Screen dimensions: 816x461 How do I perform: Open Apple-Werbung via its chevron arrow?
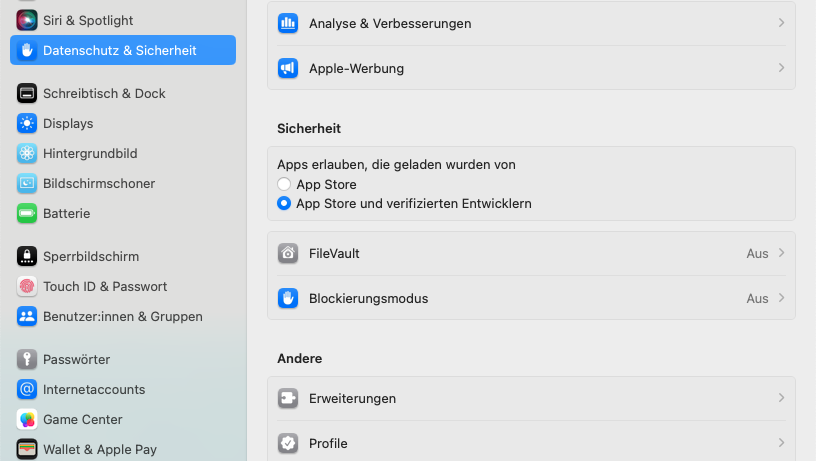pyautogui.click(x=781, y=68)
